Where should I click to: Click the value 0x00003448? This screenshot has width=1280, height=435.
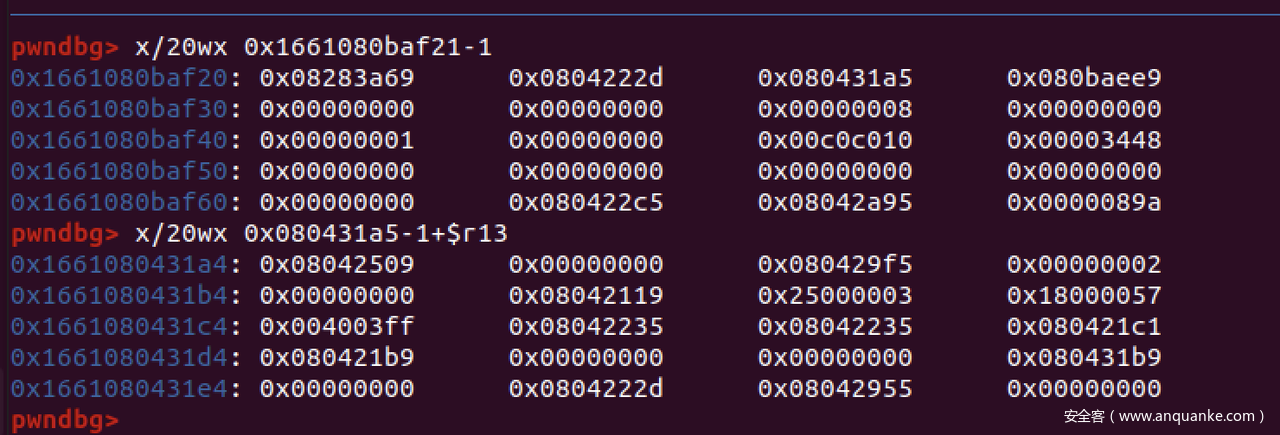tap(1084, 140)
